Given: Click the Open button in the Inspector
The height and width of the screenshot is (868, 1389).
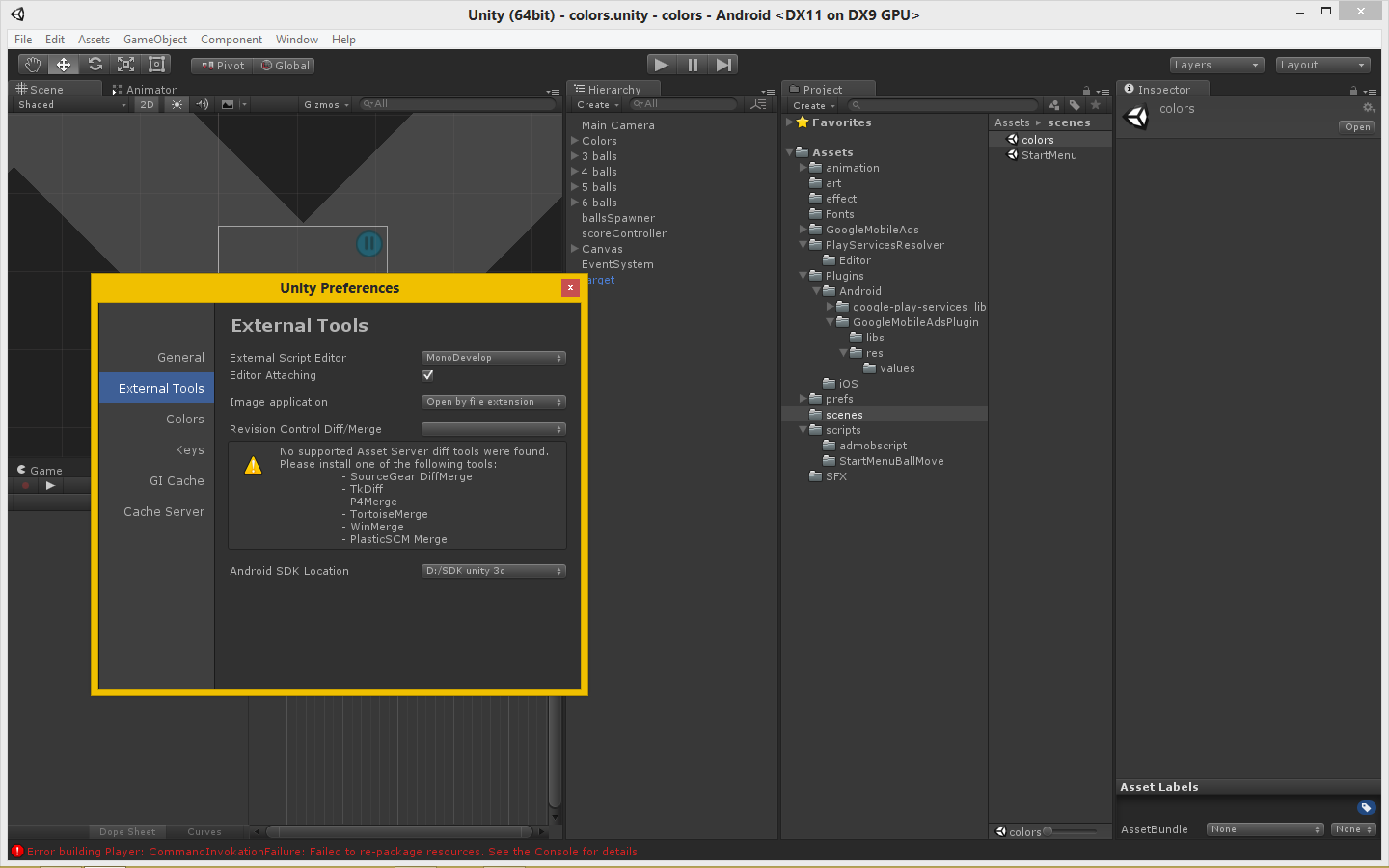Looking at the screenshot, I should click(x=1357, y=127).
